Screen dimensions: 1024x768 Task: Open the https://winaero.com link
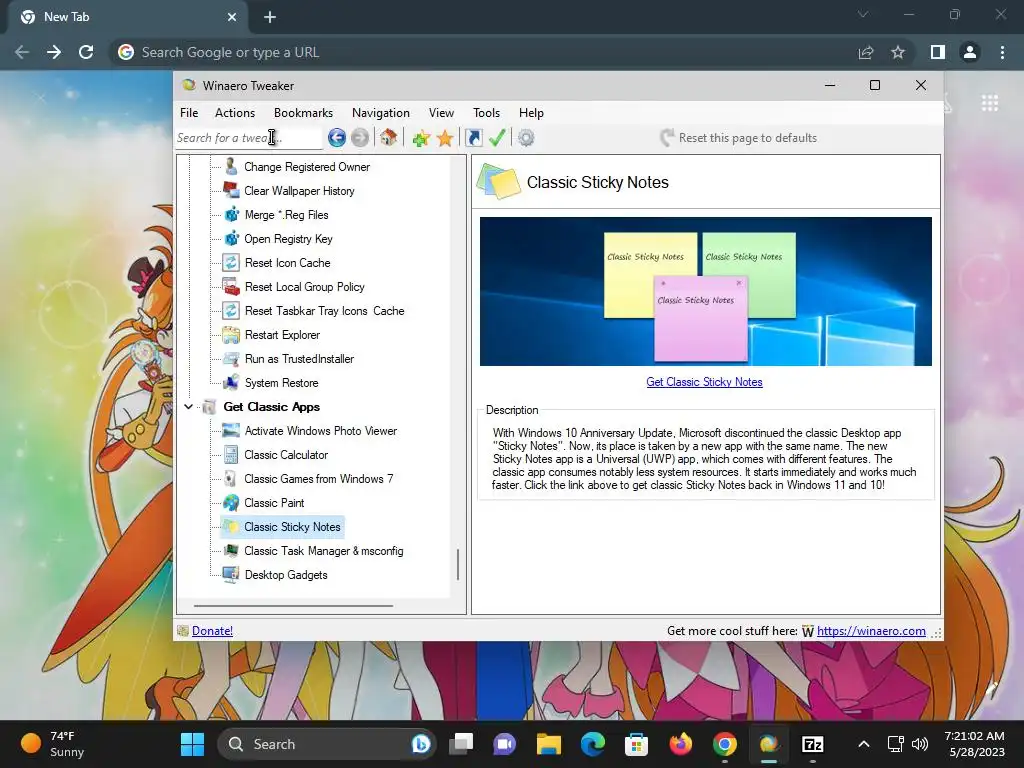[x=871, y=631]
